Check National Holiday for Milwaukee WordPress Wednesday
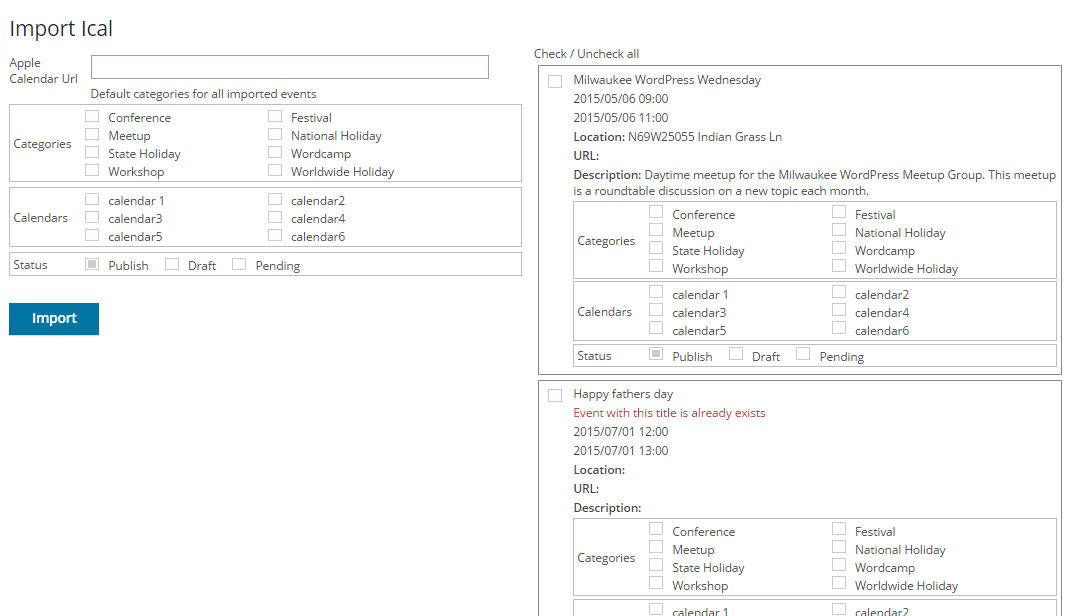 pyautogui.click(x=839, y=230)
